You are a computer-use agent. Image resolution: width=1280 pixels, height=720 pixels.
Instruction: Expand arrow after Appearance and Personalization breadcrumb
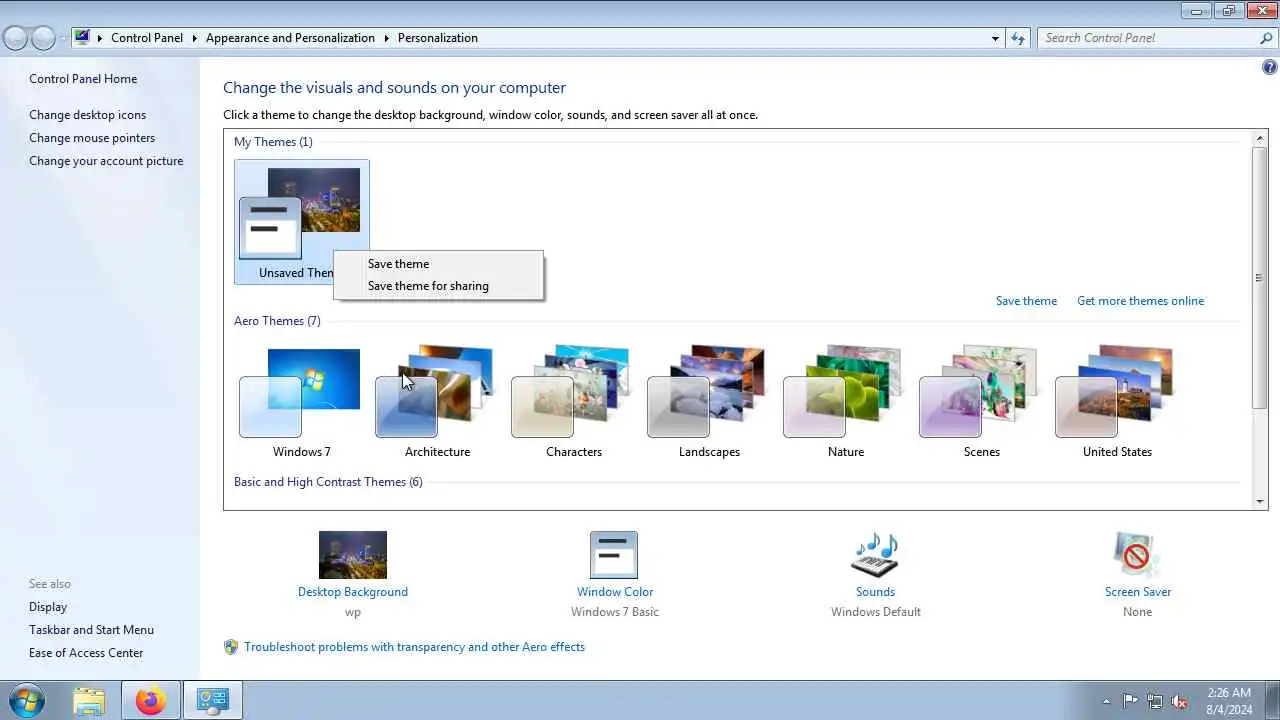[386, 38]
